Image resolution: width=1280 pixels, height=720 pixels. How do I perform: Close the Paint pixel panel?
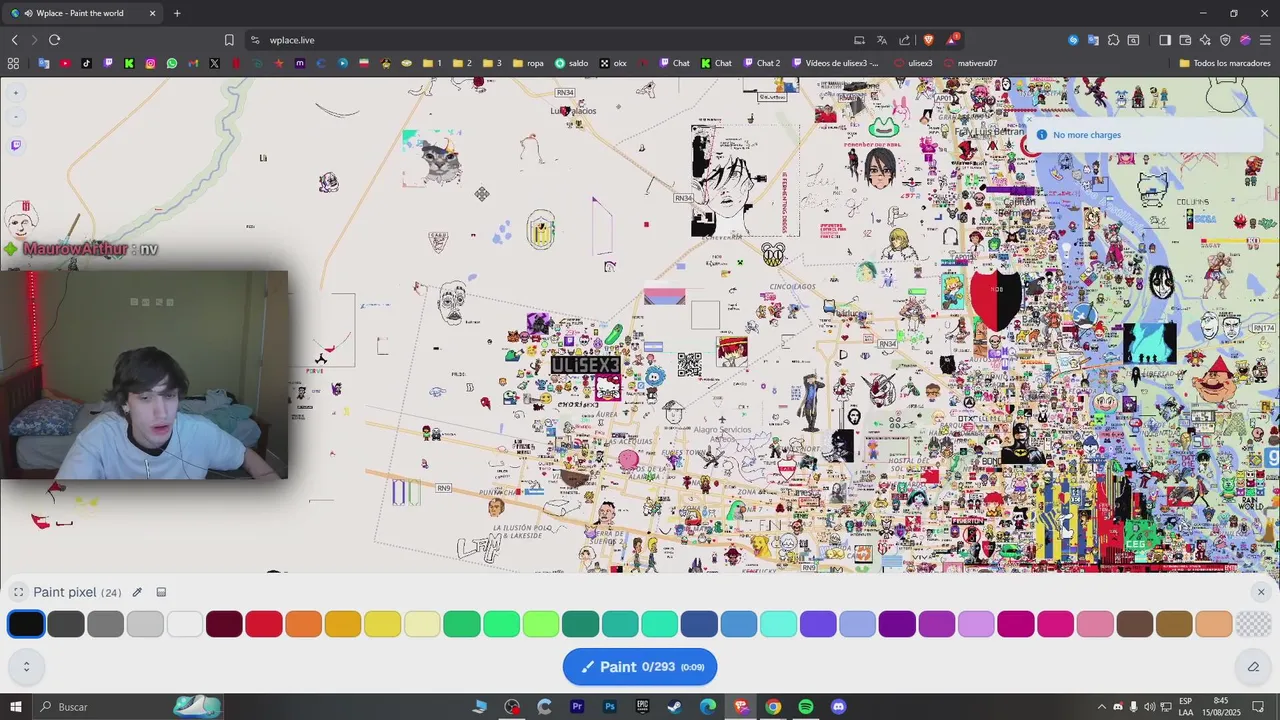(x=1260, y=592)
